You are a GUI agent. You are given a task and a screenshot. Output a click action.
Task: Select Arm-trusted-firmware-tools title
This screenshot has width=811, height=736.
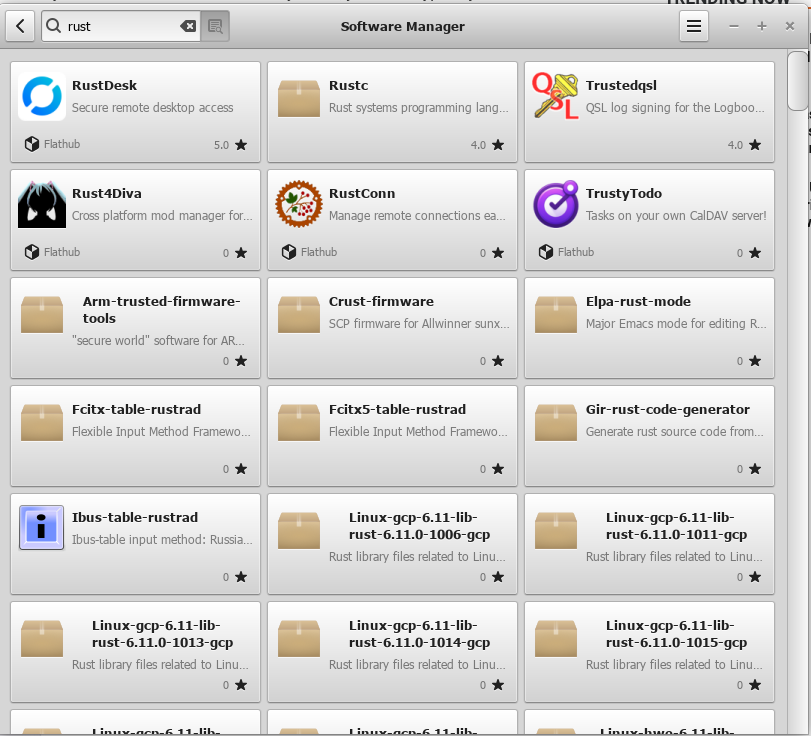pyautogui.click(x=161, y=310)
